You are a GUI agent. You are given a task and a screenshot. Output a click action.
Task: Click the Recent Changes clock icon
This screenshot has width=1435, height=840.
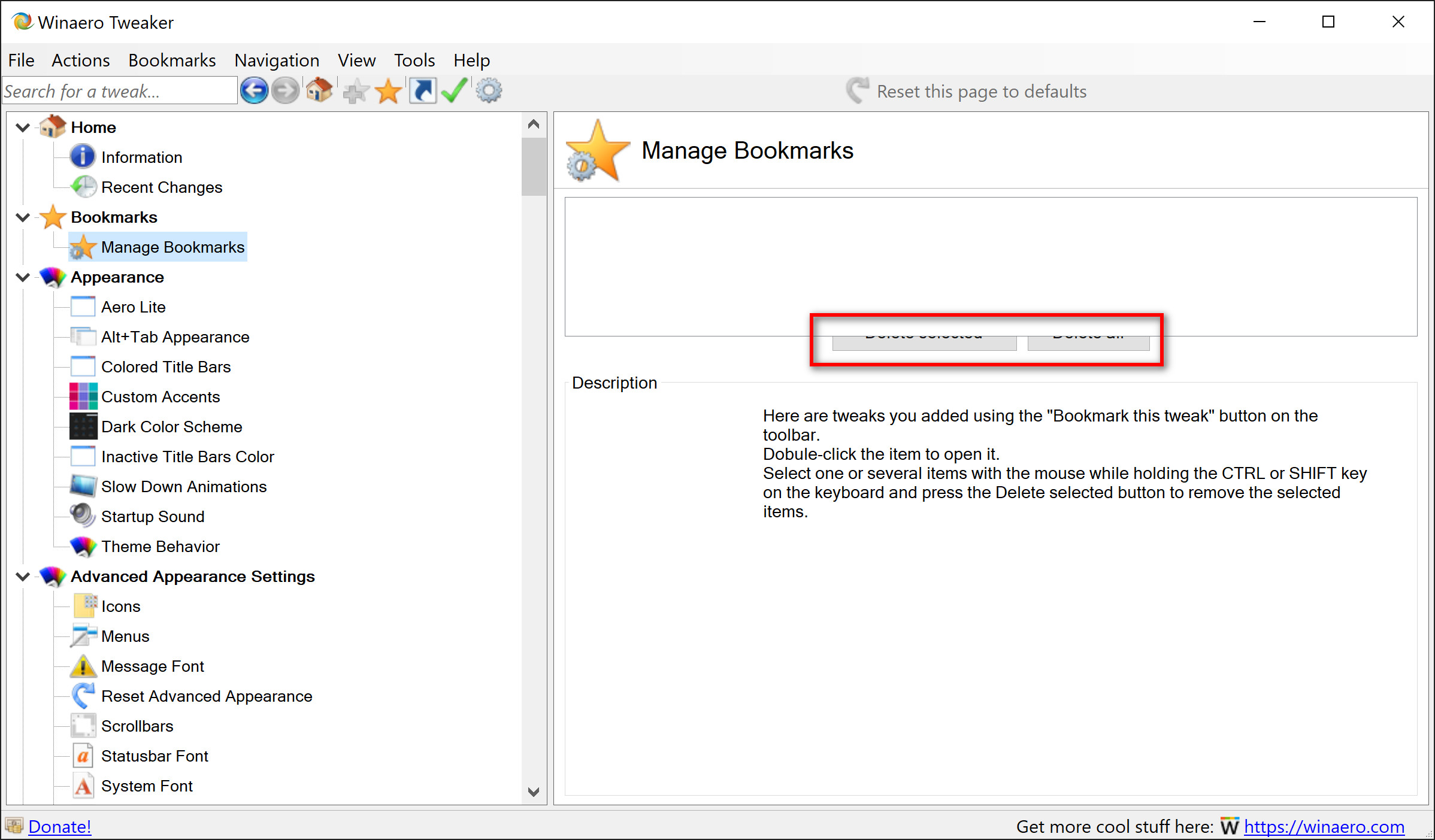83,187
